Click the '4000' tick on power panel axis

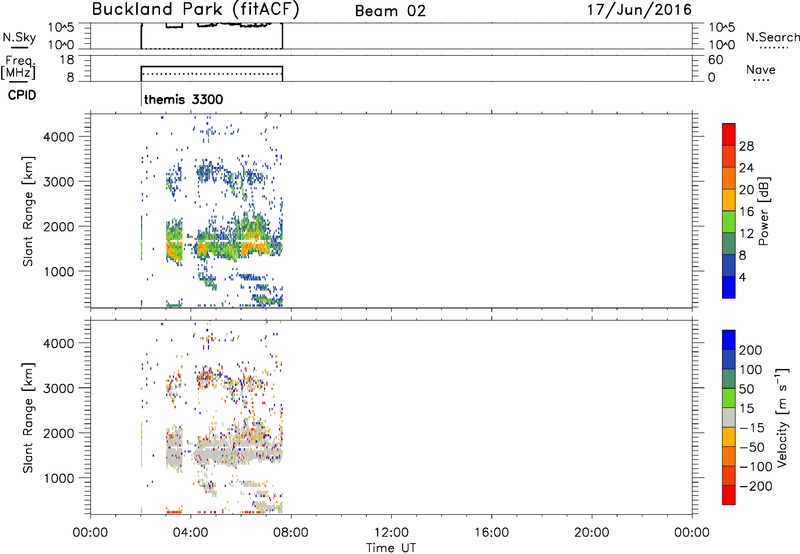tap(59, 137)
